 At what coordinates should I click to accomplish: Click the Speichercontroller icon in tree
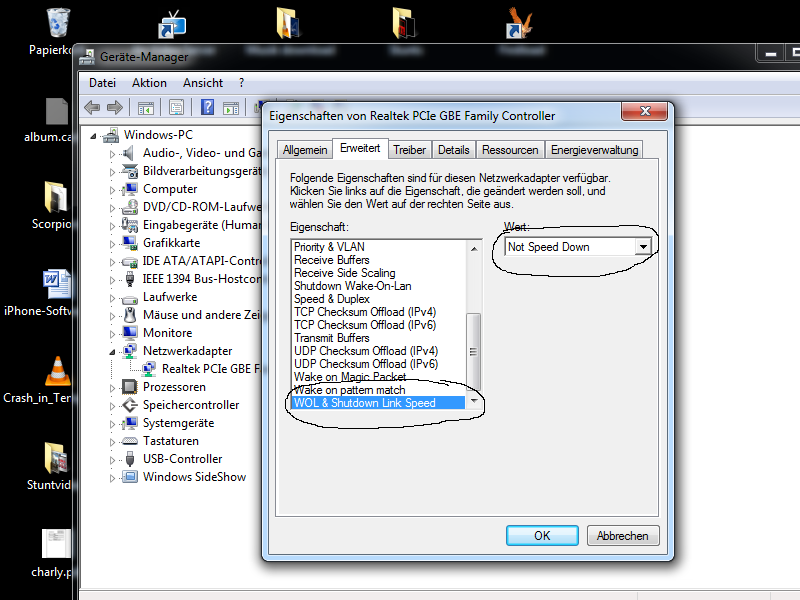[130, 405]
